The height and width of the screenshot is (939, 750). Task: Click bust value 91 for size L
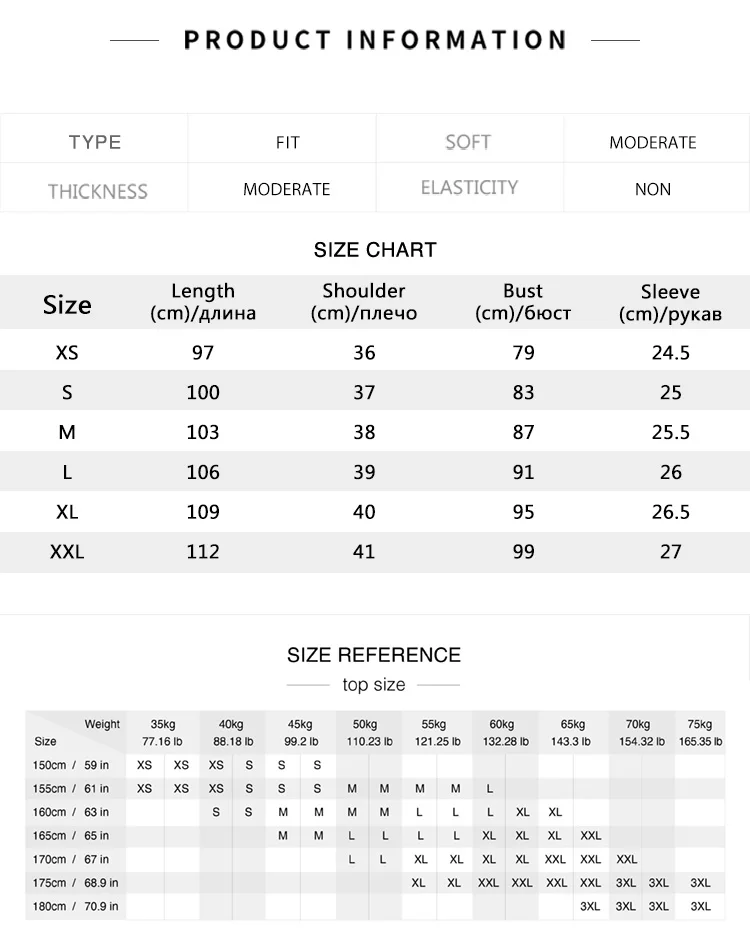523,472
